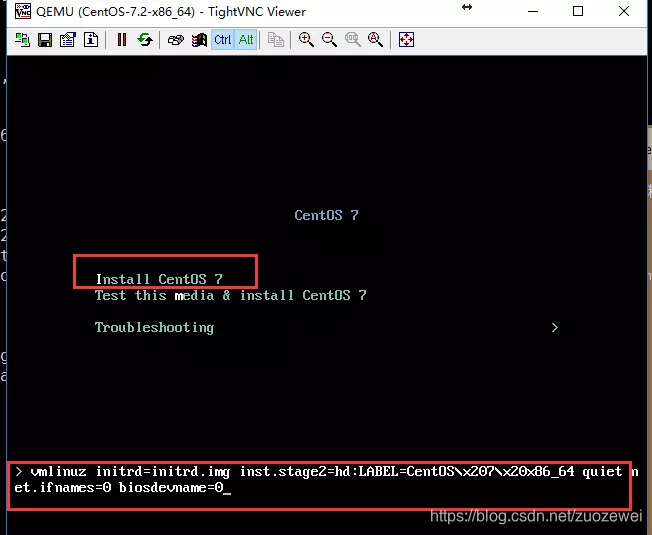652x535 pixels.
Task: Open the Troubleshooting submenu entry
Action: [x=154, y=328]
